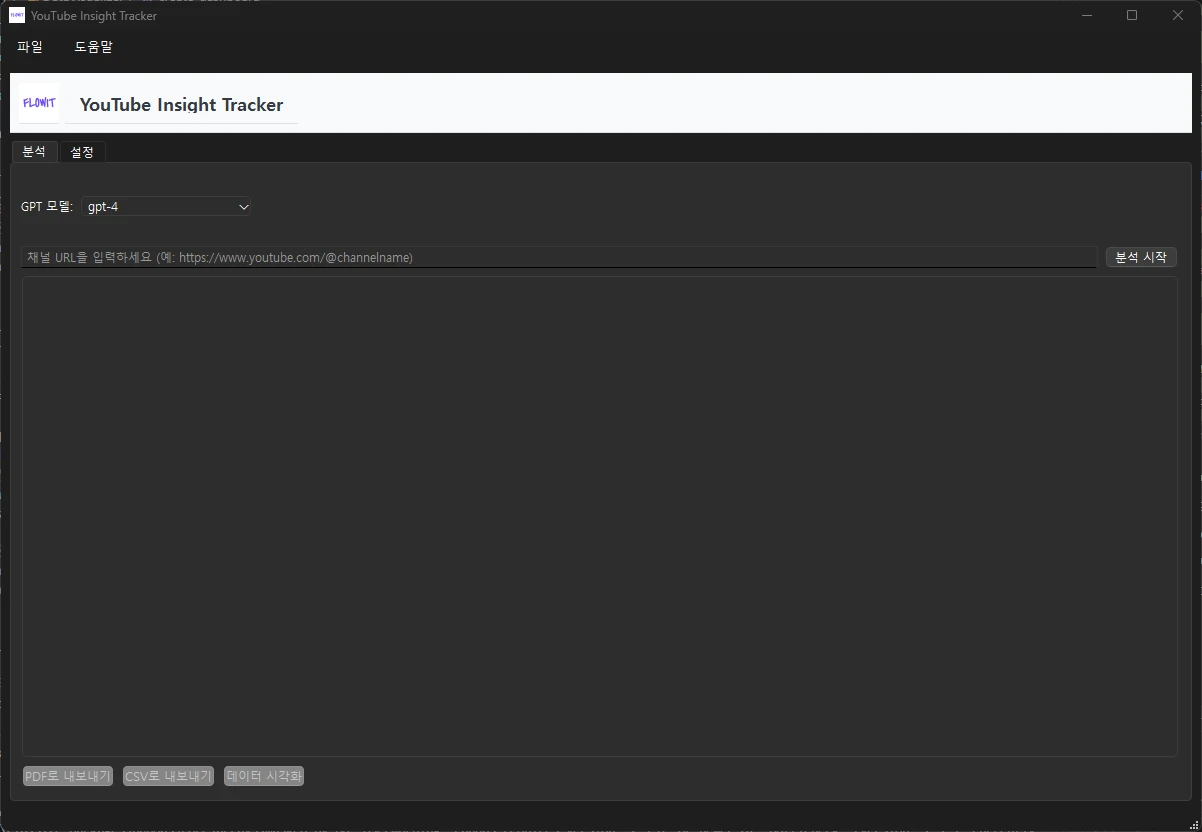The image size is (1202, 832).
Task: Focus the 채널 URL input field
Action: coord(558,257)
